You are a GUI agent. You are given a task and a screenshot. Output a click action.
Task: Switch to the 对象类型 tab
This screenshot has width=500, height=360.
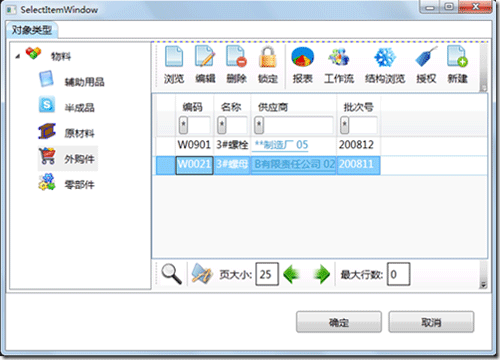tap(32, 30)
